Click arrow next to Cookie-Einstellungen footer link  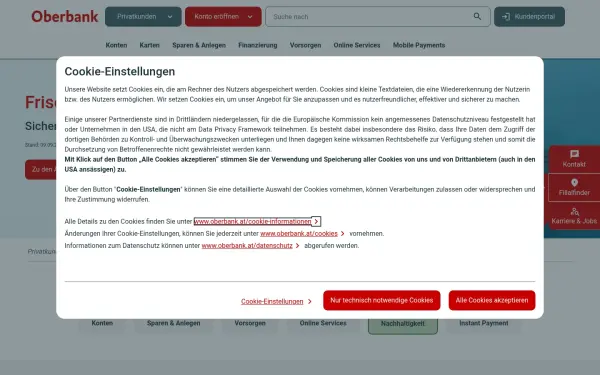coord(310,302)
